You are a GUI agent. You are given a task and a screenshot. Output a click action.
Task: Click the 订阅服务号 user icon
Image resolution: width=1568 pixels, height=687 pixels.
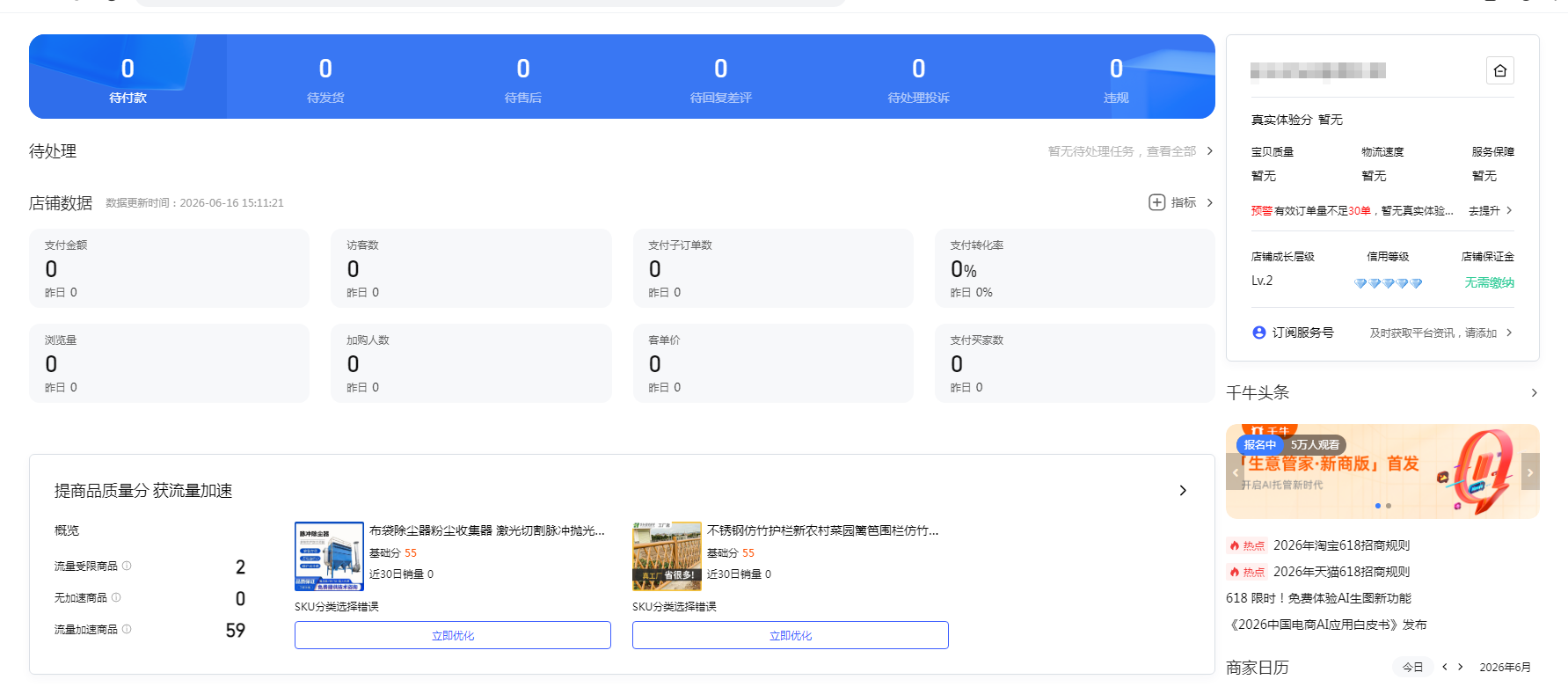click(x=1259, y=333)
